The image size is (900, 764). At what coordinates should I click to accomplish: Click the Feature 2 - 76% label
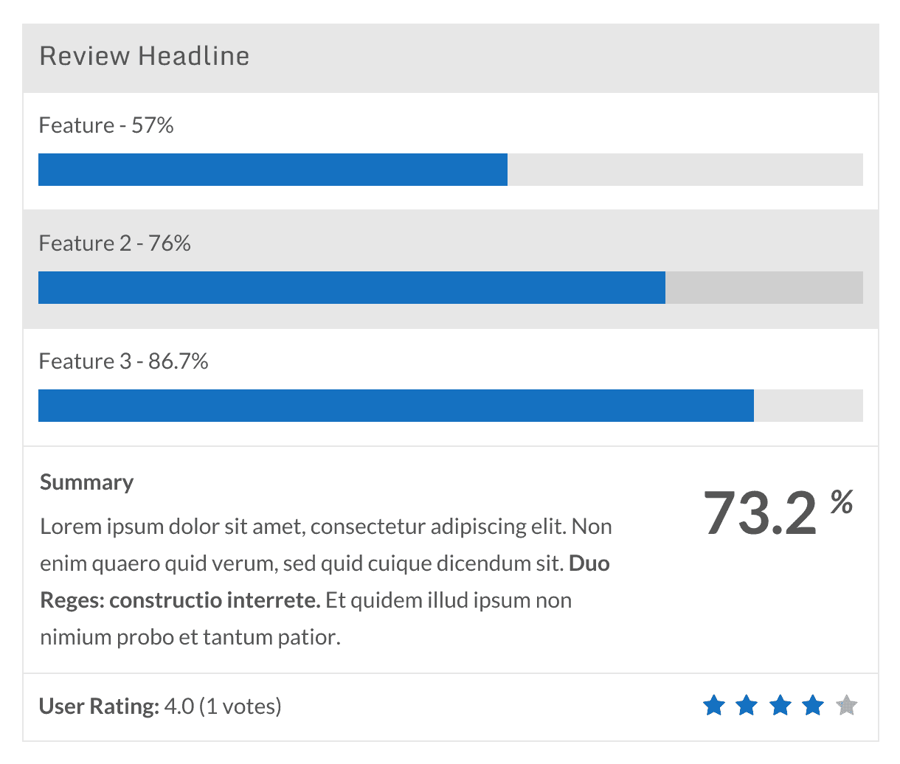click(115, 243)
